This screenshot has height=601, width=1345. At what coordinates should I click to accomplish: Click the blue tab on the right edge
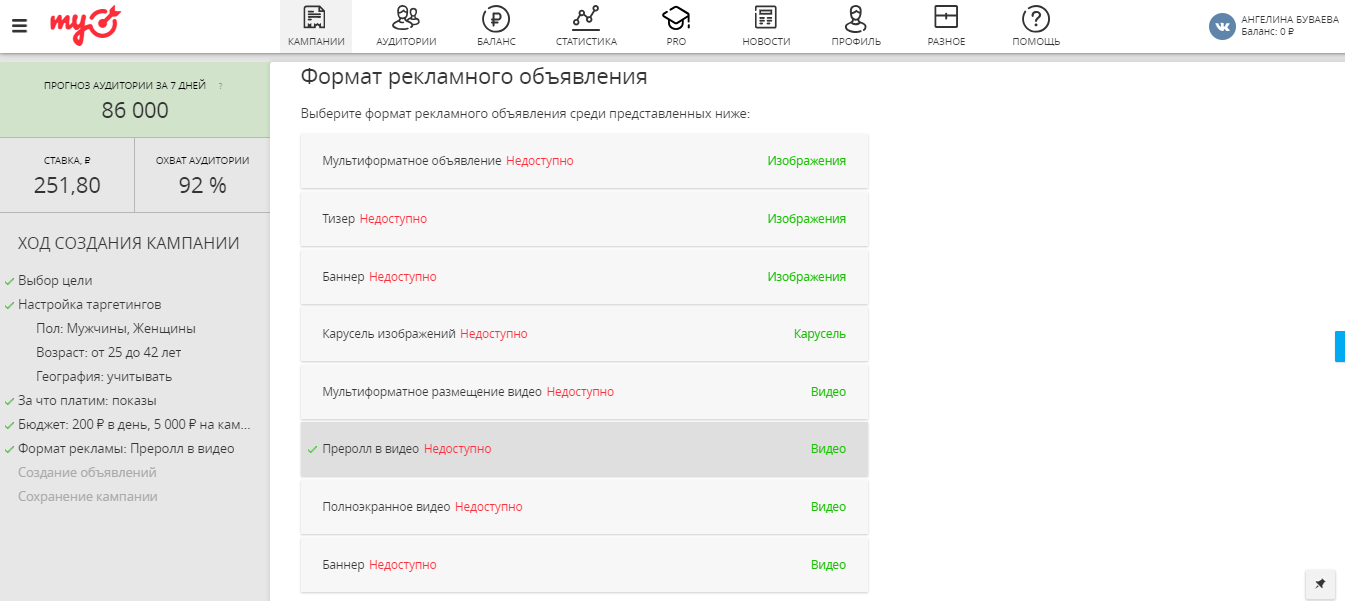point(1340,346)
